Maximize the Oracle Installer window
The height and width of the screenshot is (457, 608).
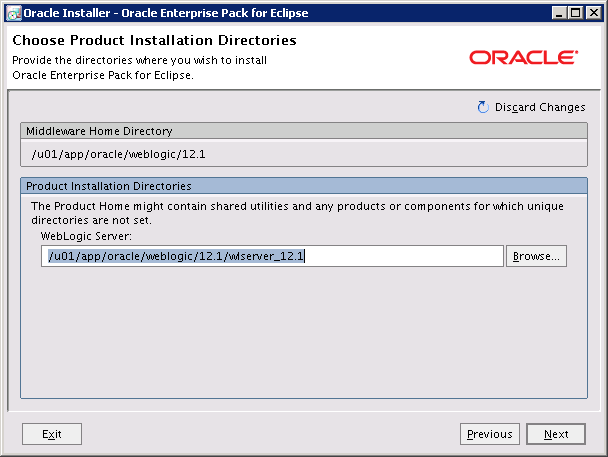click(x=574, y=13)
